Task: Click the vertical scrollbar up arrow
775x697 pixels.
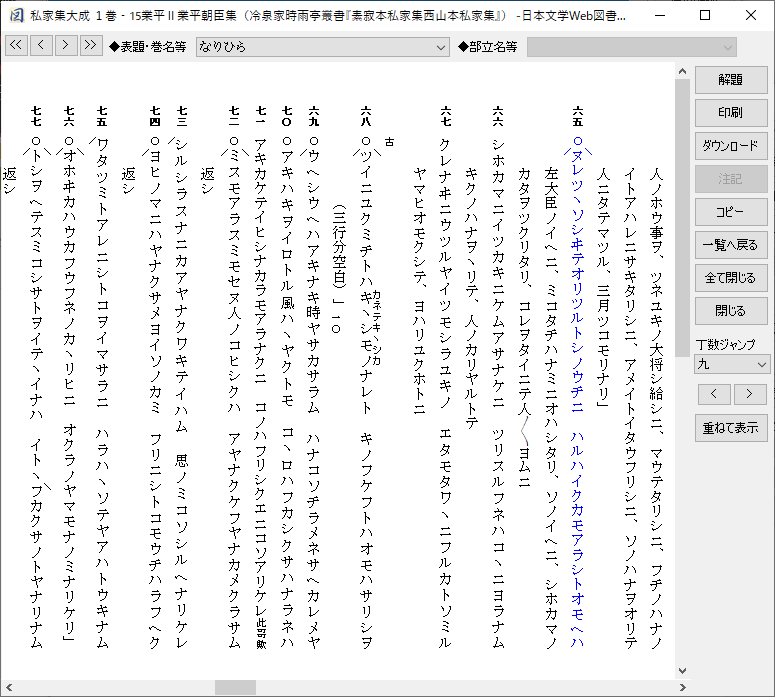Action: click(x=683, y=71)
